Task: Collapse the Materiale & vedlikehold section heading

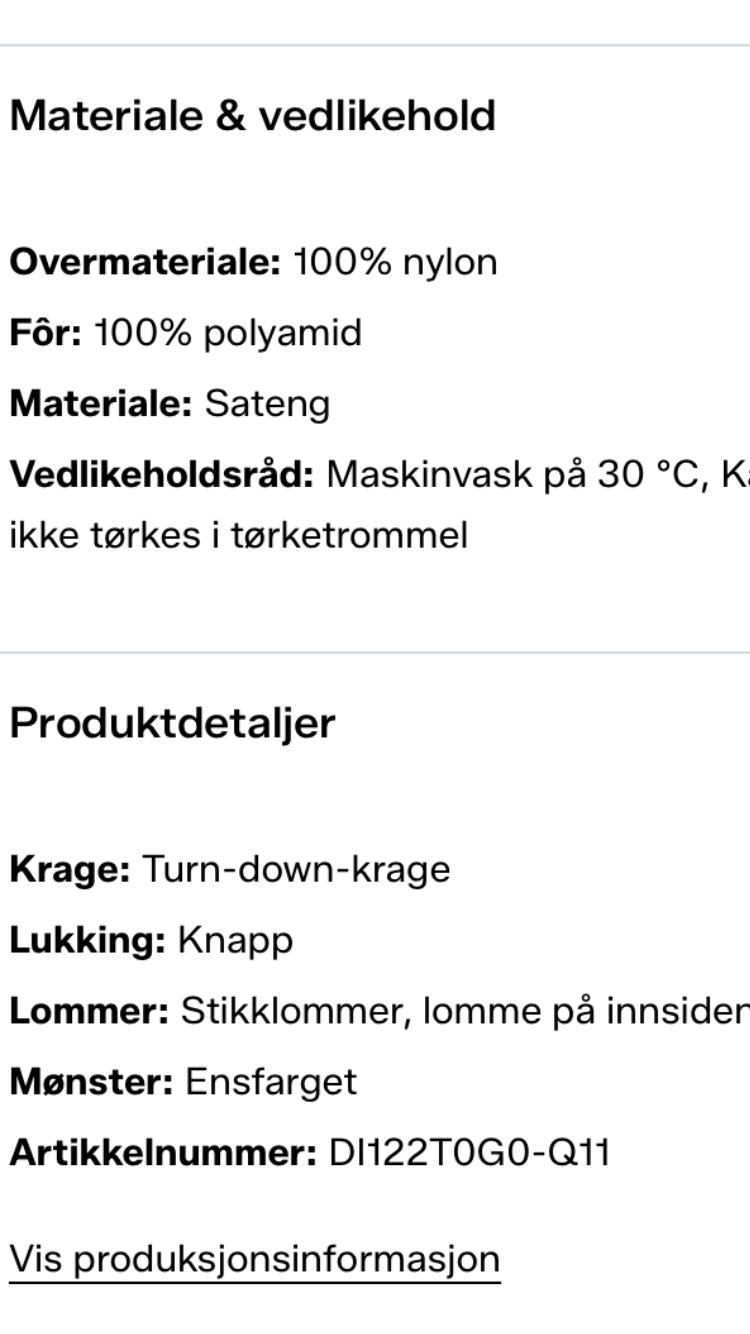Action: [252, 116]
